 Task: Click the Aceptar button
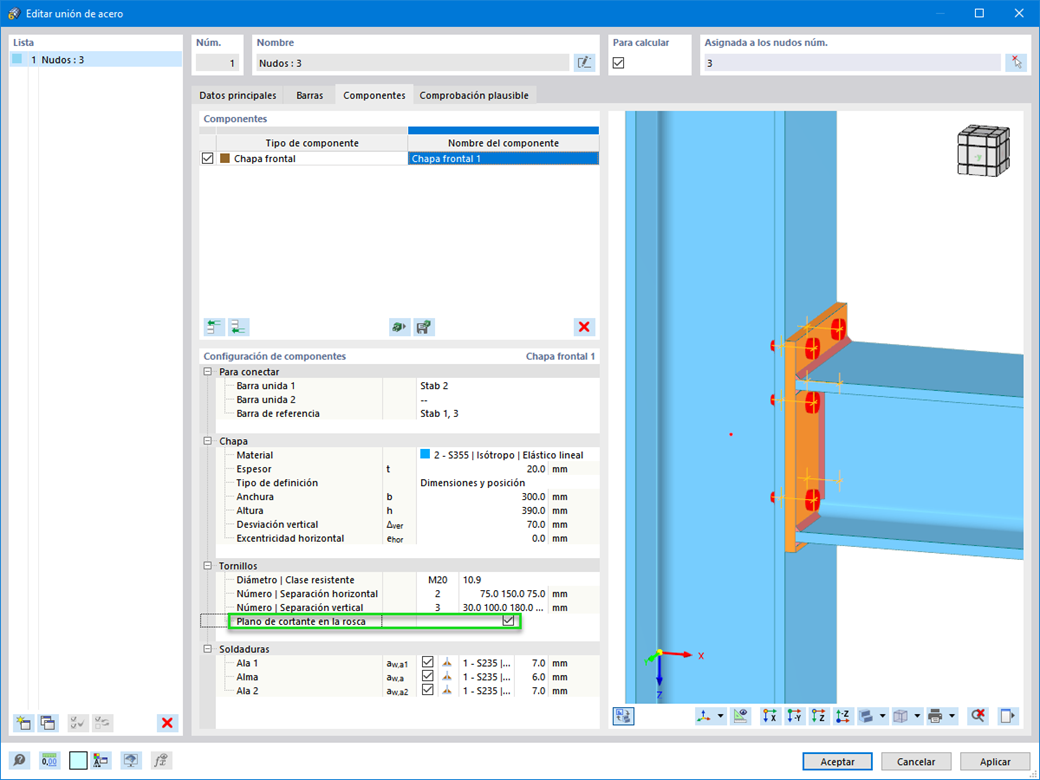(x=838, y=761)
